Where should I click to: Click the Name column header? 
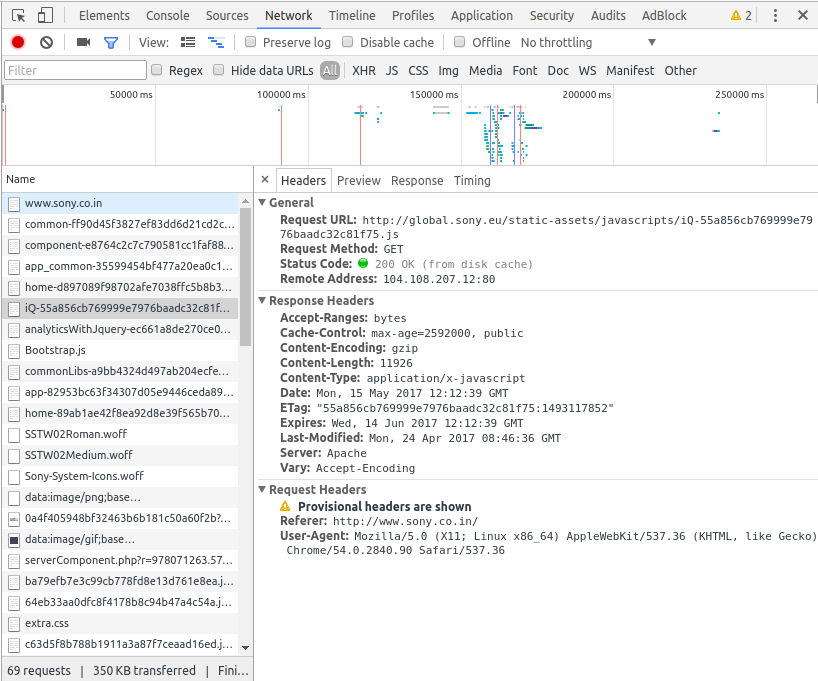[x=127, y=179]
